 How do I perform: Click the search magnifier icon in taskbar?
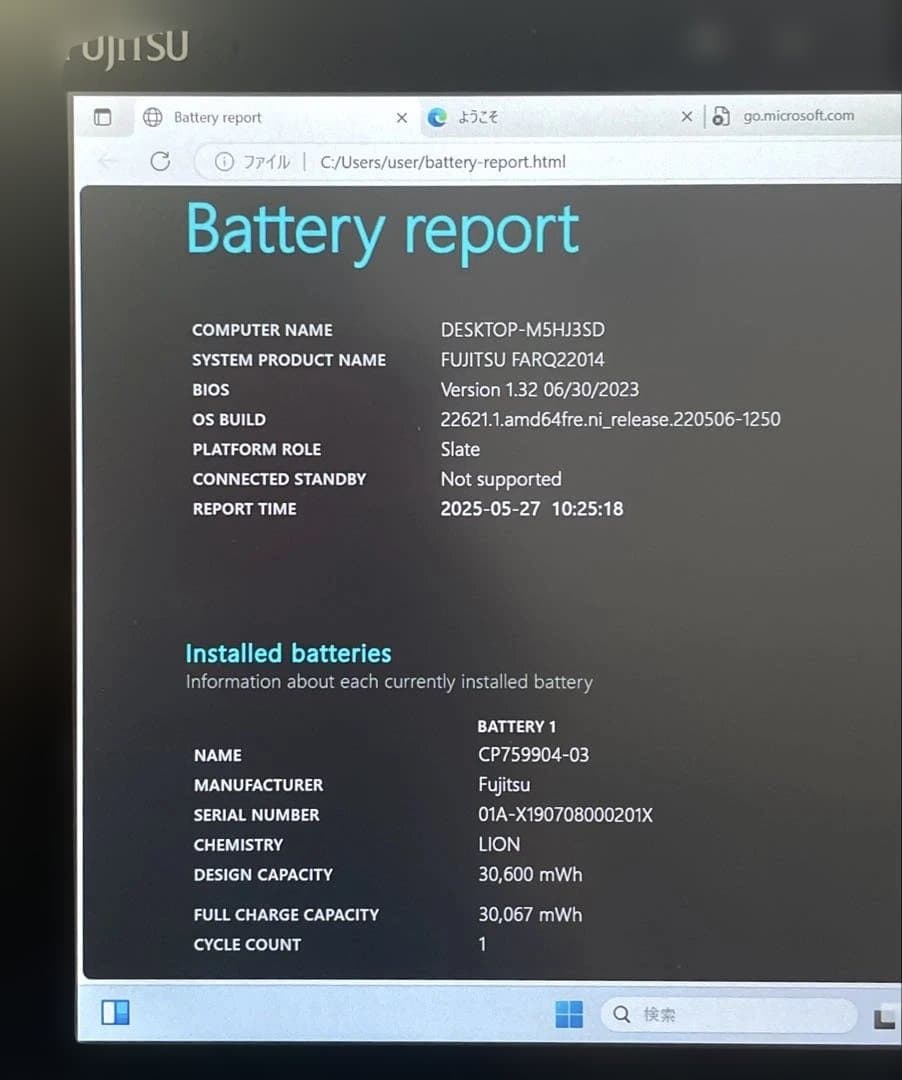622,1015
